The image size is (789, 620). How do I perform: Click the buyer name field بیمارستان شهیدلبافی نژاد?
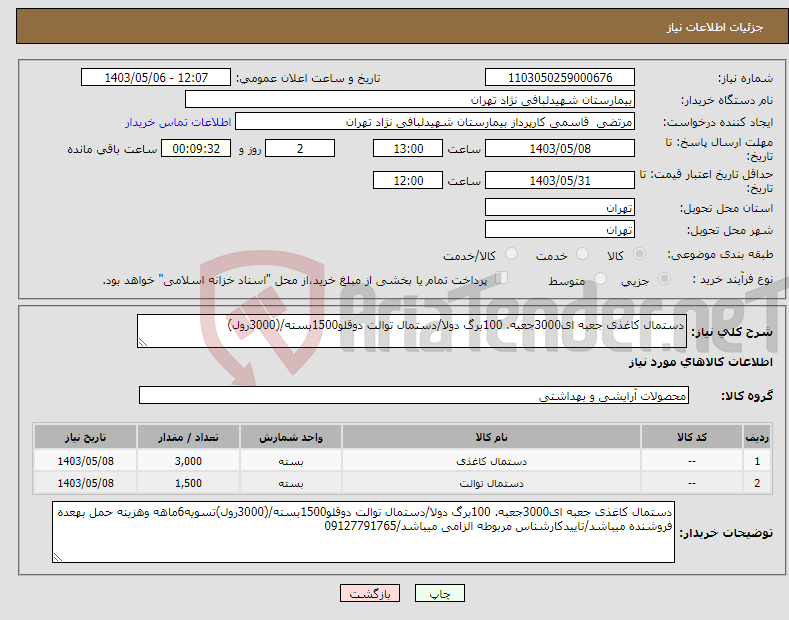tap(410, 100)
